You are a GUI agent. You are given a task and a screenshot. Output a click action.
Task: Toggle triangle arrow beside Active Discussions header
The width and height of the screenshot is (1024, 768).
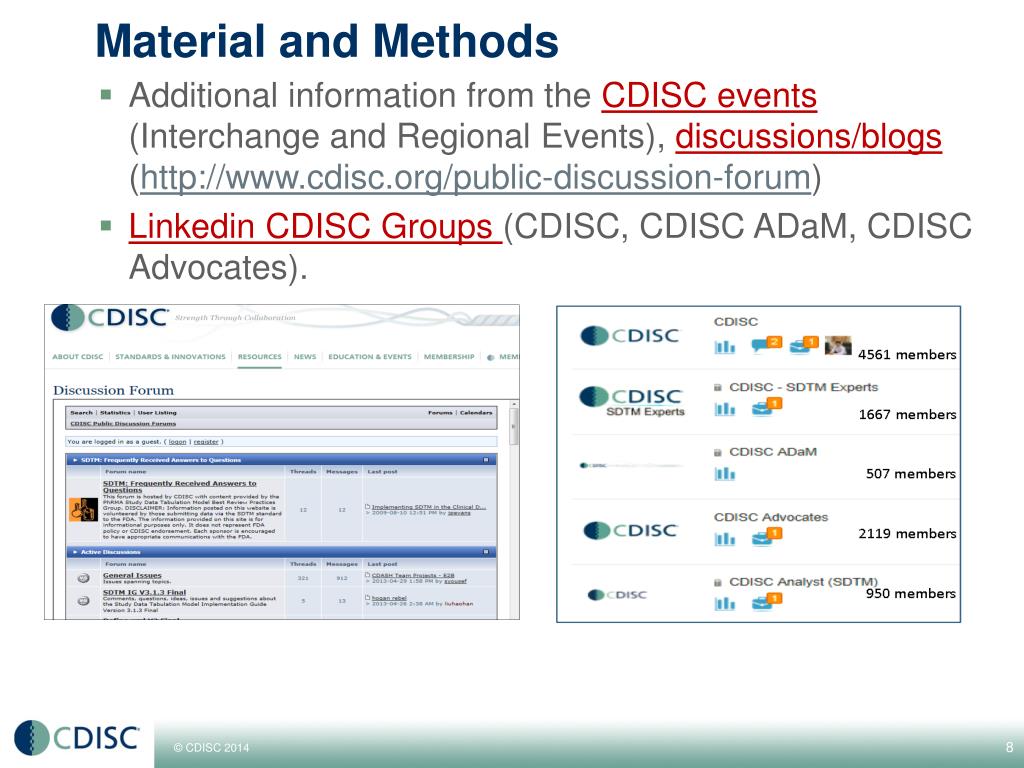click(75, 552)
